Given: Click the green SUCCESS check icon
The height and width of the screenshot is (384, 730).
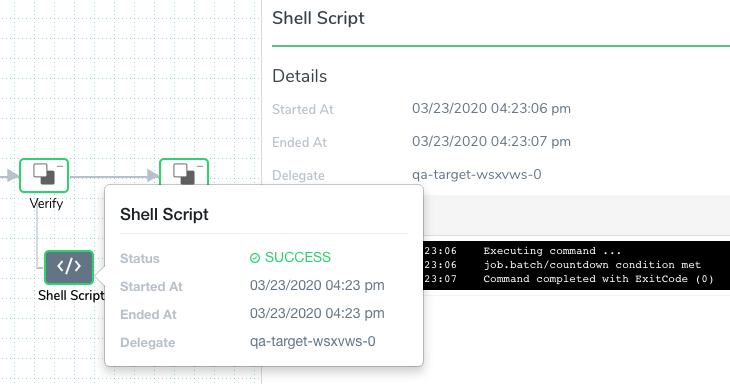Looking at the screenshot, I should tap(255, 258).
